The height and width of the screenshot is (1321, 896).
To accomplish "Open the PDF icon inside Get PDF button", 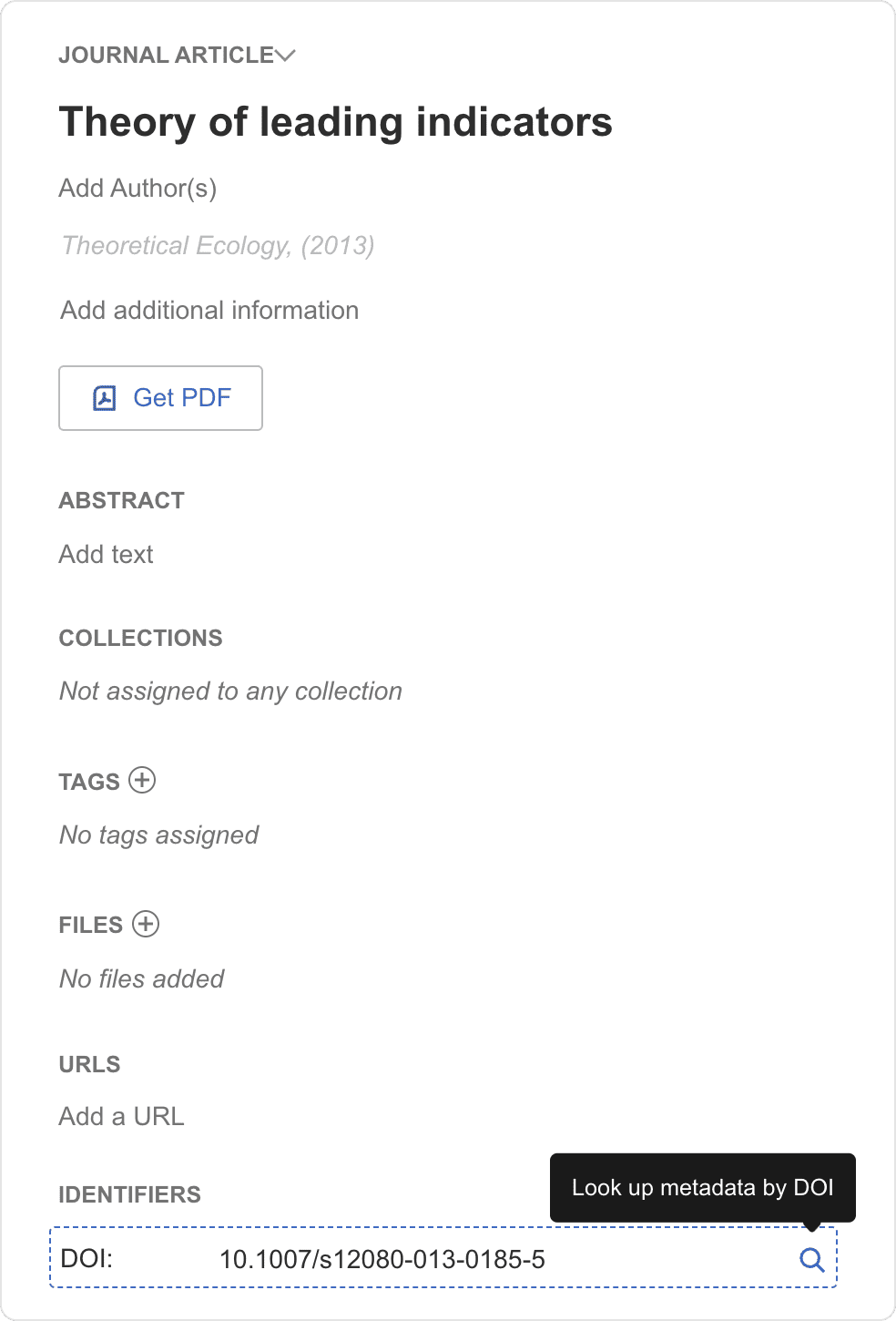I will tap(104, 398).
